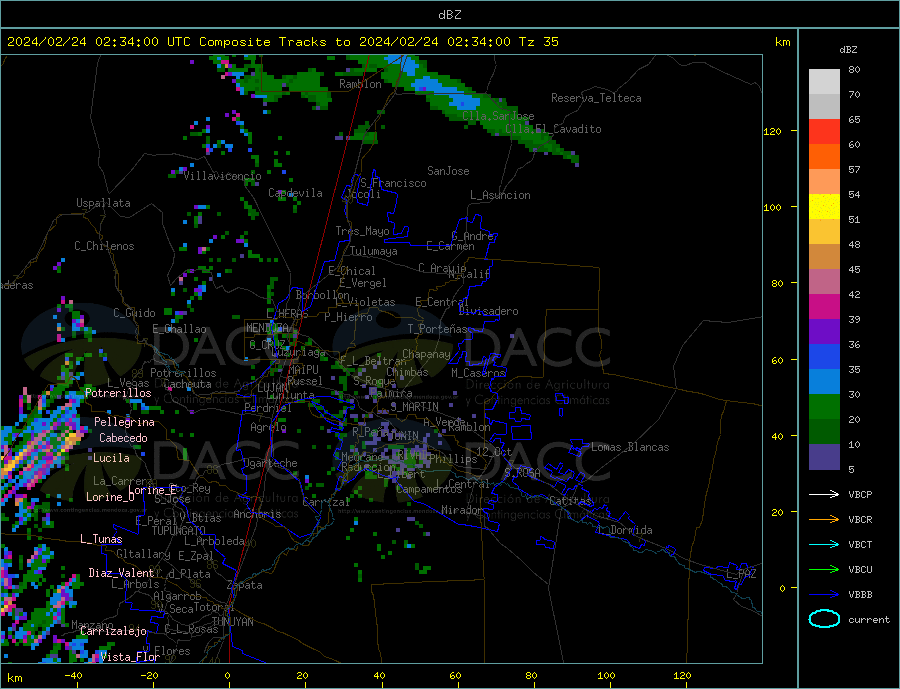Click the 5 dBZ dark purple swatch
The height and width of the screenshot is (689, 900).
click(824, 457)
